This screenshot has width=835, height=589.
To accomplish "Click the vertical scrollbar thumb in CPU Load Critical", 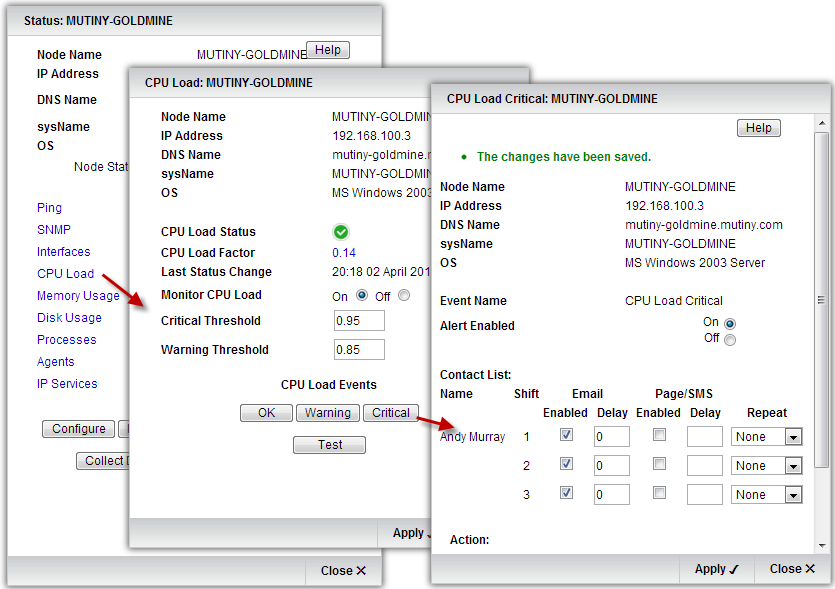I will (822, 300).
